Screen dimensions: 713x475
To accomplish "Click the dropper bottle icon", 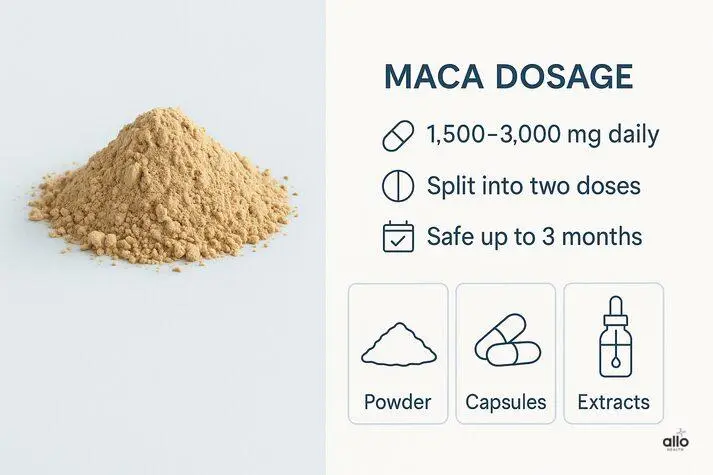I will pos(613,339).
